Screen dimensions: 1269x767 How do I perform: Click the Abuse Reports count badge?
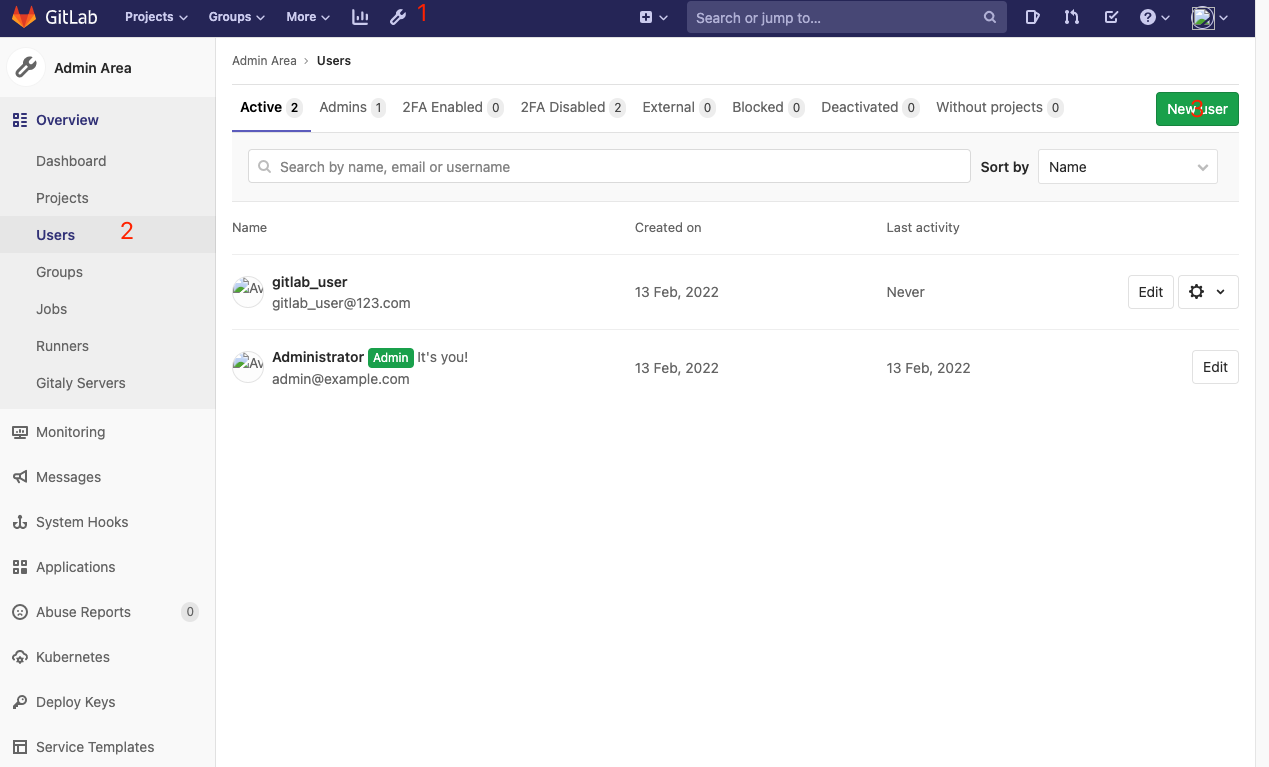pyautogui.click(x=190, y=612)
